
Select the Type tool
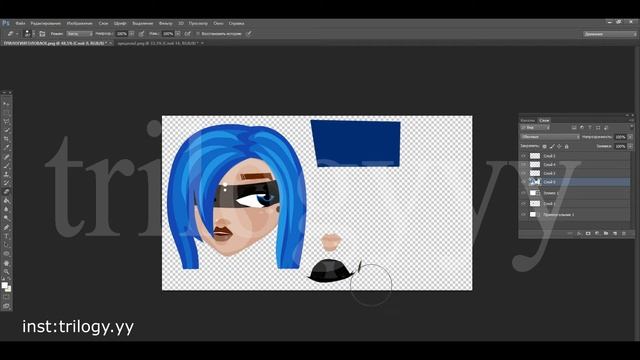[x=7, y=236]
